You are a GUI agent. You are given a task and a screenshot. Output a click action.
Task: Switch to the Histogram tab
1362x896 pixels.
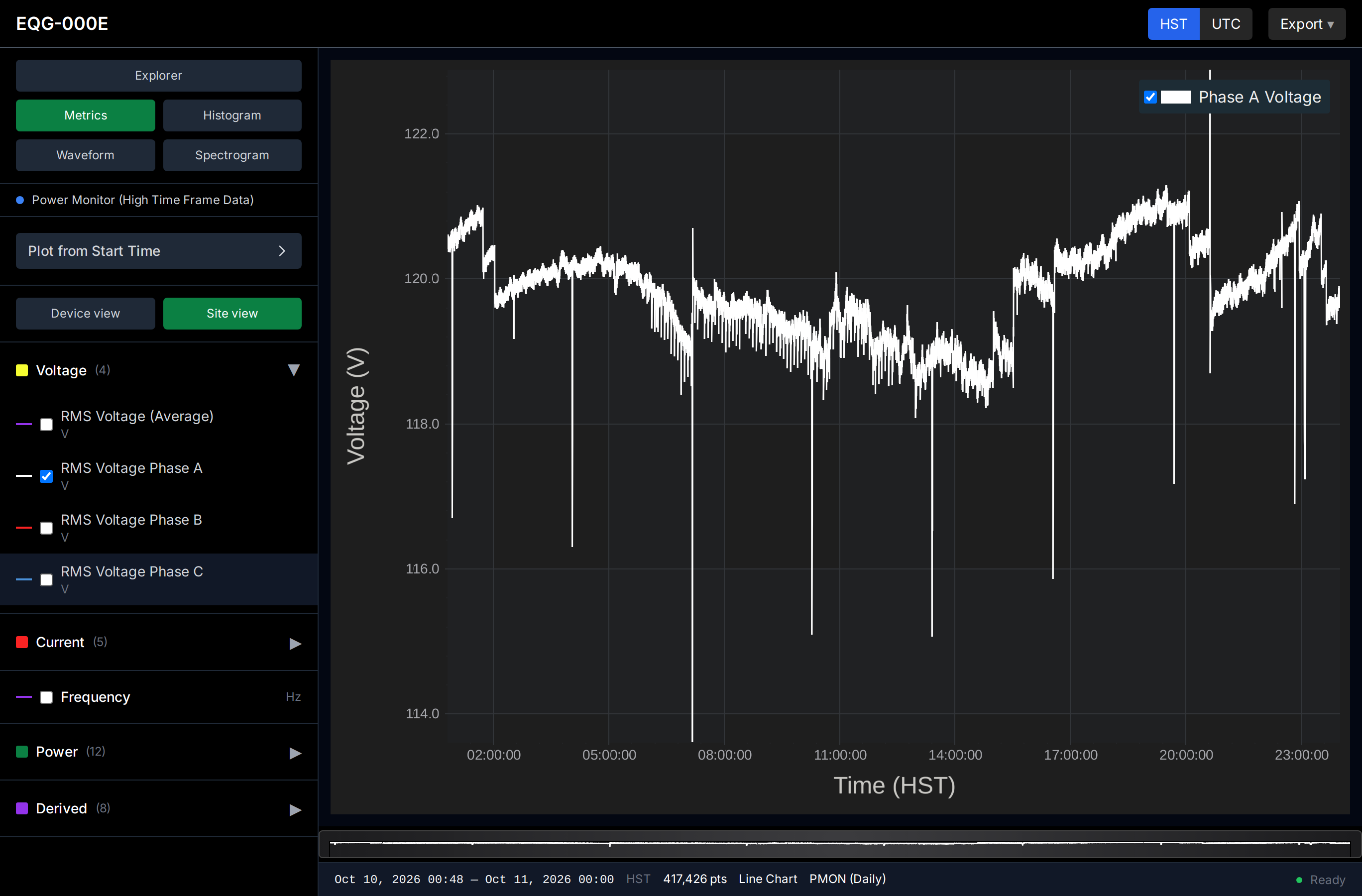click(232, 115)
